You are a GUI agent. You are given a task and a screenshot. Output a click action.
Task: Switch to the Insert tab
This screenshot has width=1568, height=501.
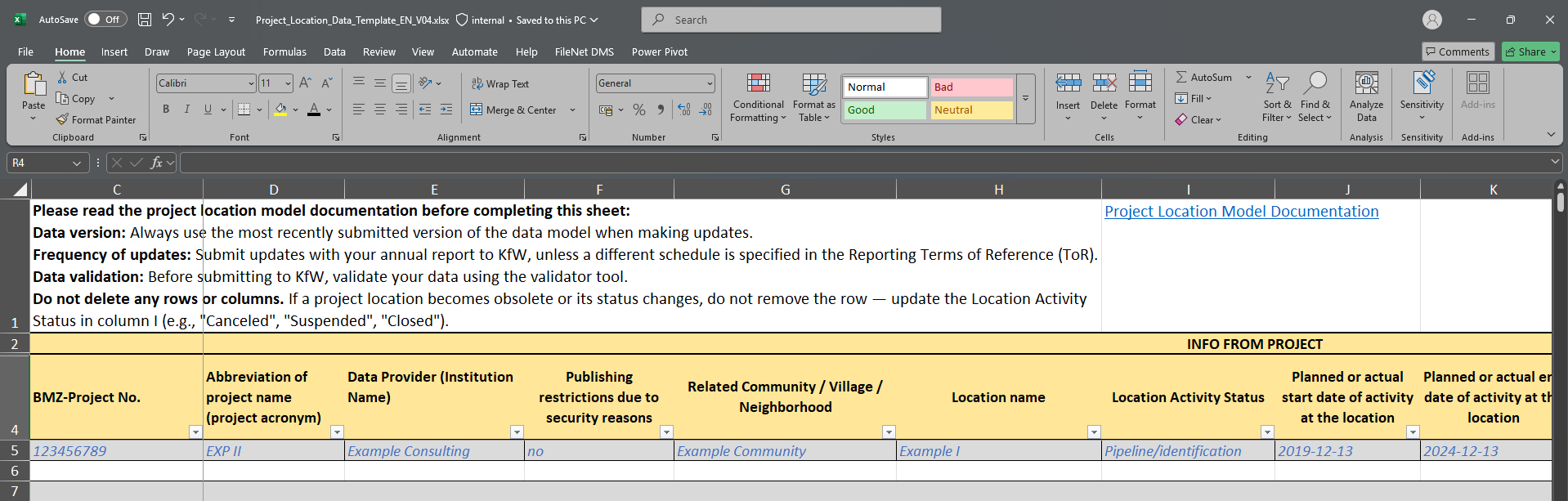click(114, 51)
